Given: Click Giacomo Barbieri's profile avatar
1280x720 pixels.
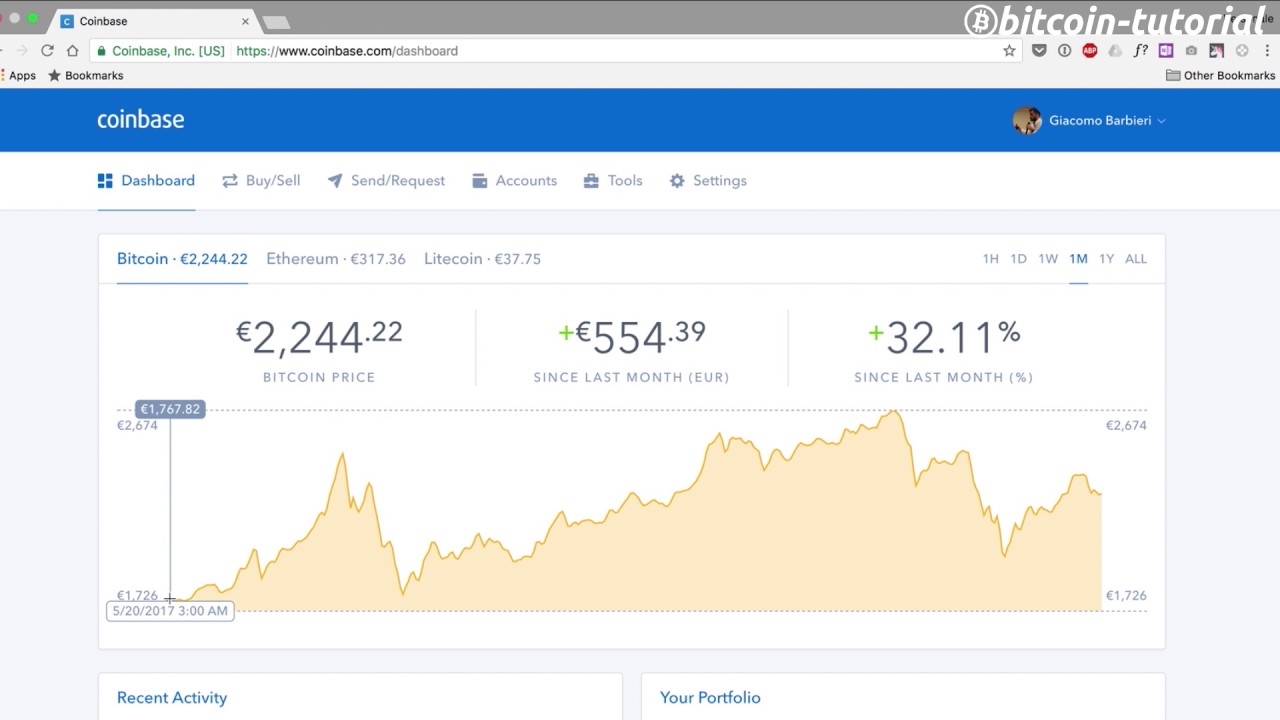Looking at the screenshot, I should [1027, 120].
